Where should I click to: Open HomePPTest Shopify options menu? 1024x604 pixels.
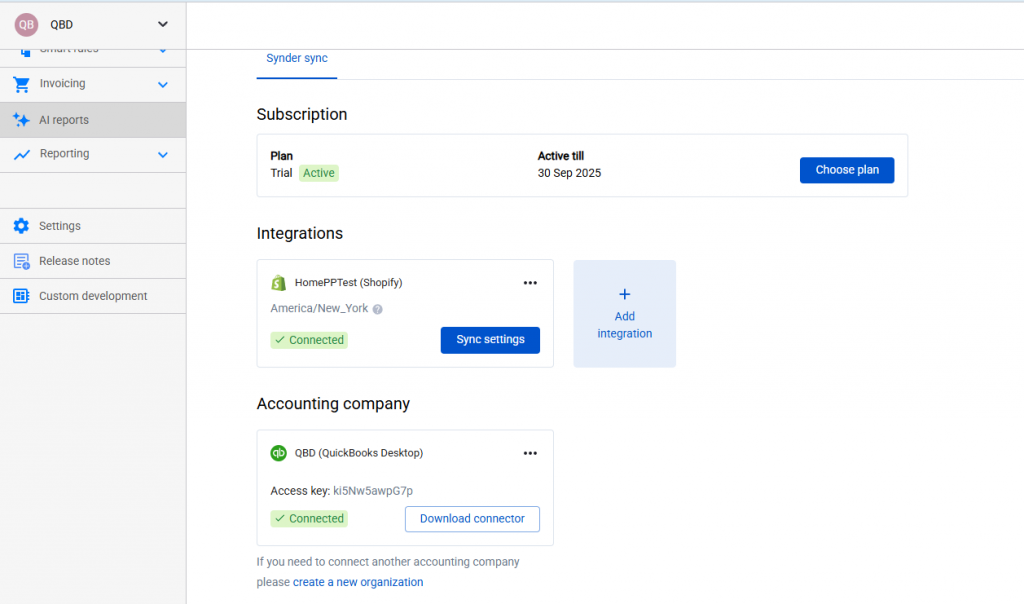point(530,283)
